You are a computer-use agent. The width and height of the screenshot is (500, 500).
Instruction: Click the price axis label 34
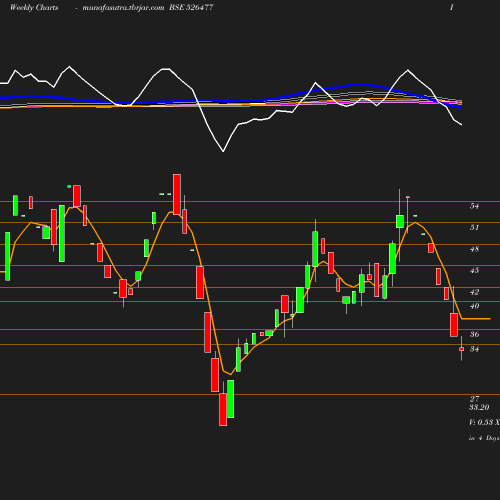474,349
